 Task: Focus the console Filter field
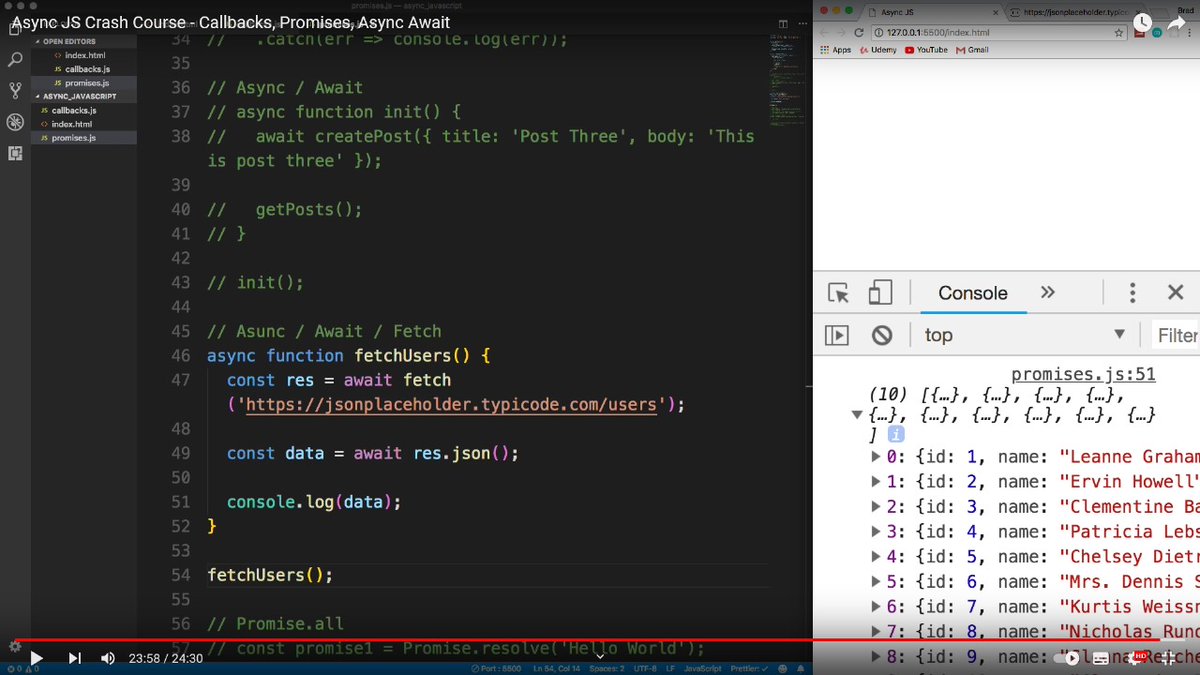pos(1177,336)
